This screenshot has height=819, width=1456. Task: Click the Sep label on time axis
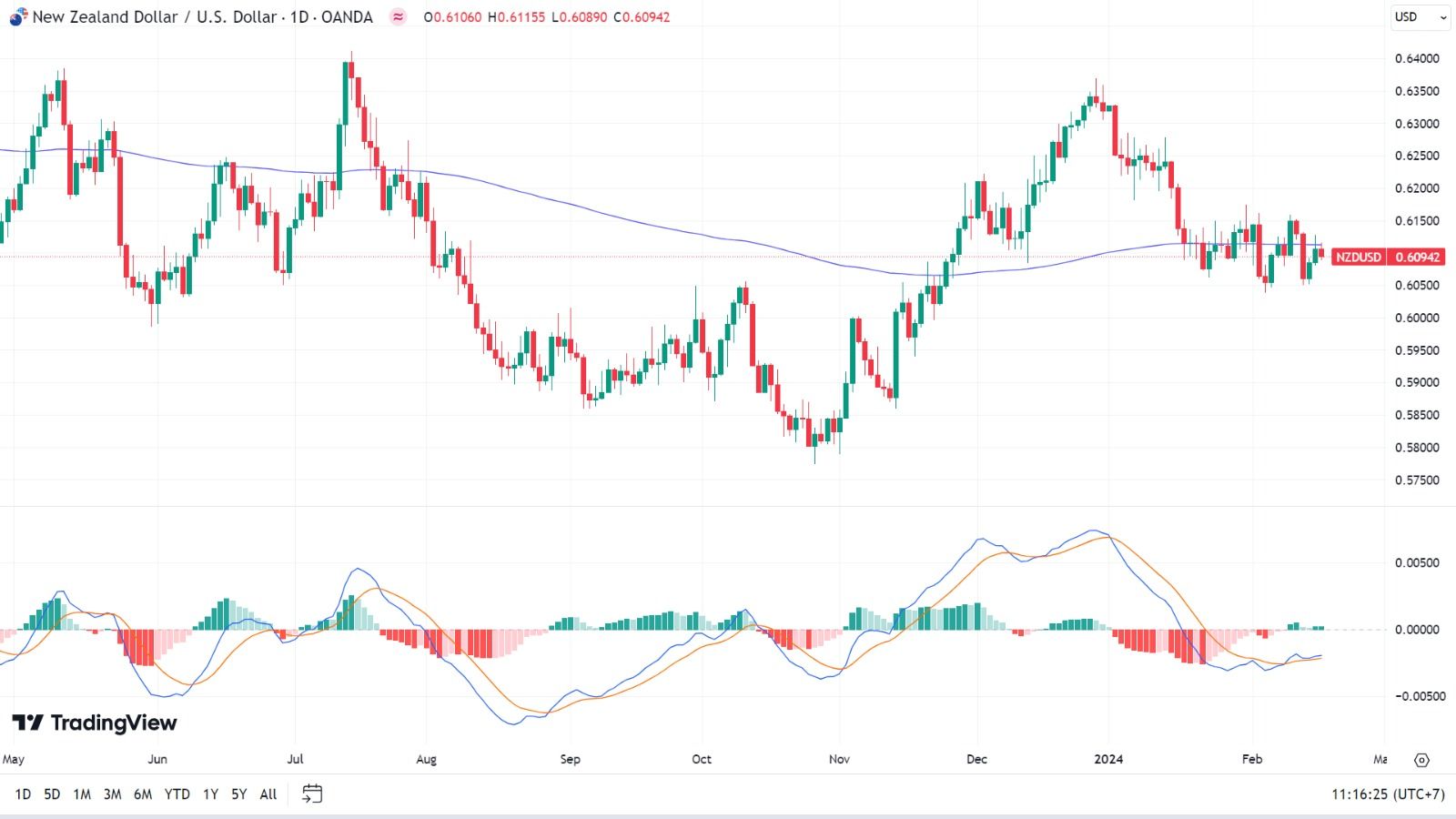[x=570, y=759]
